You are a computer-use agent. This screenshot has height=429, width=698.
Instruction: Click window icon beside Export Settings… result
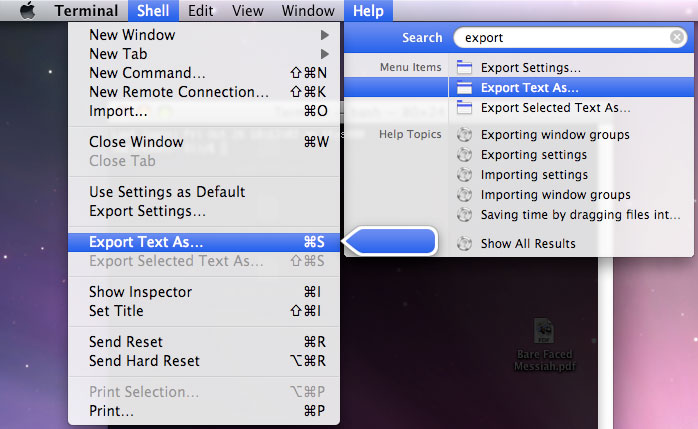(x=464, y=67)
